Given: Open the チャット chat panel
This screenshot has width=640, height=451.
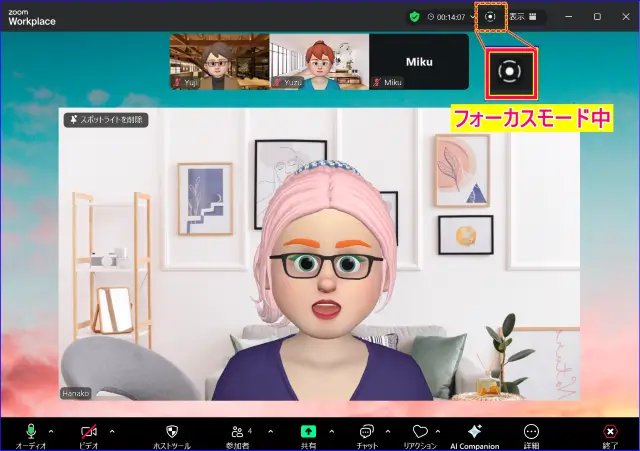Looking at the screenshot, I should click(x=367, y=431).
